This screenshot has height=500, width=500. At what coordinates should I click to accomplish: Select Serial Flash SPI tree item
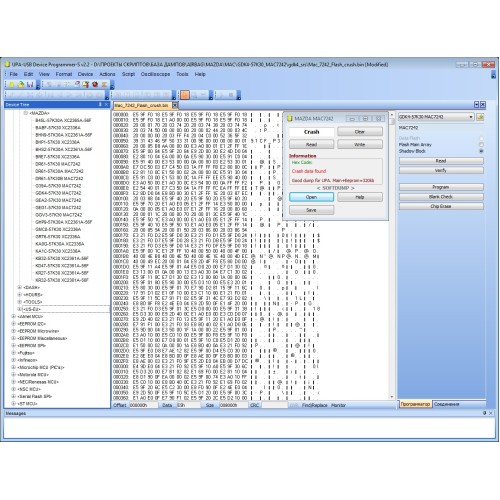tap(34, 396)
